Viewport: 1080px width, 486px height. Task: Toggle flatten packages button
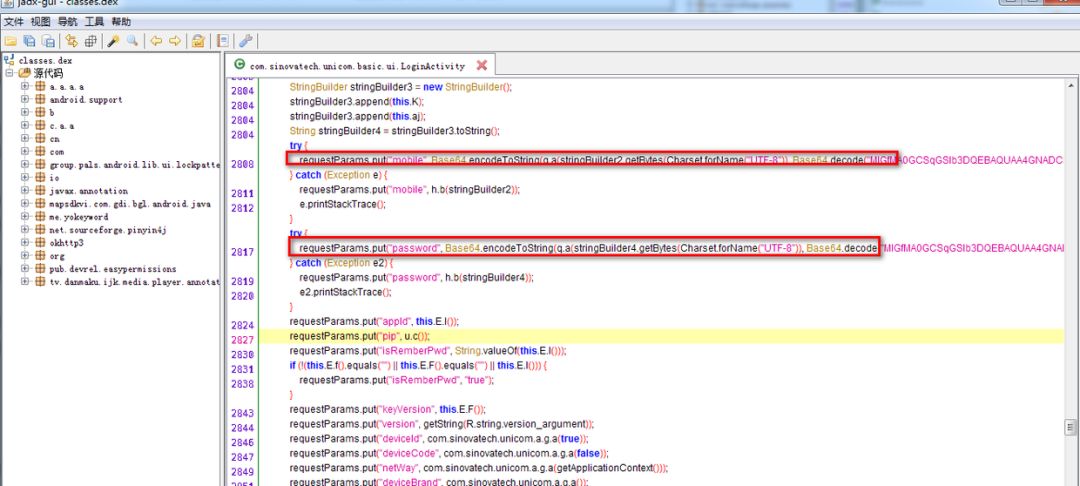click(x=91, y=41)
